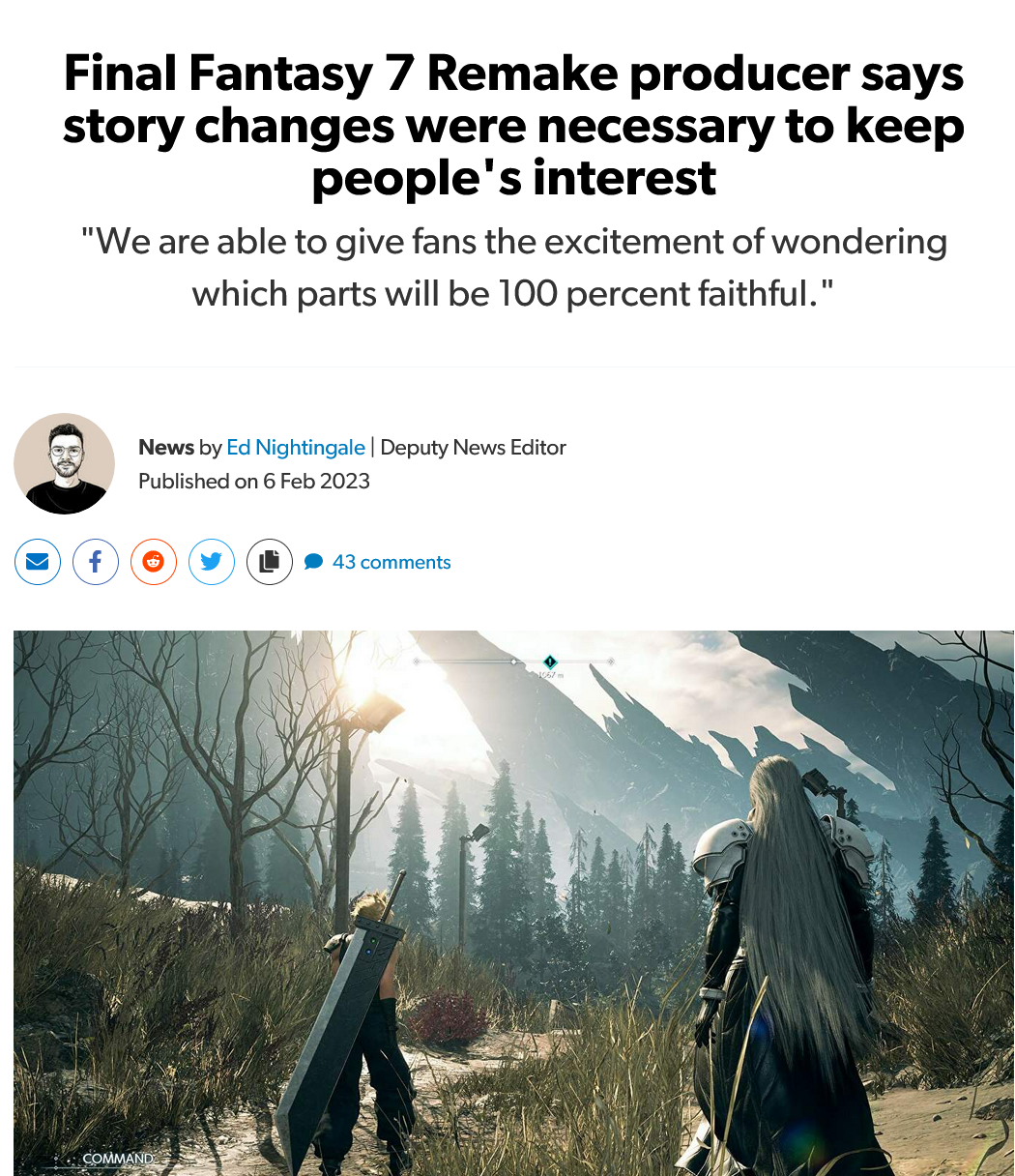Click the teal quest marker diamond in the compass
1015x1176 pixels.
point(550,661)
